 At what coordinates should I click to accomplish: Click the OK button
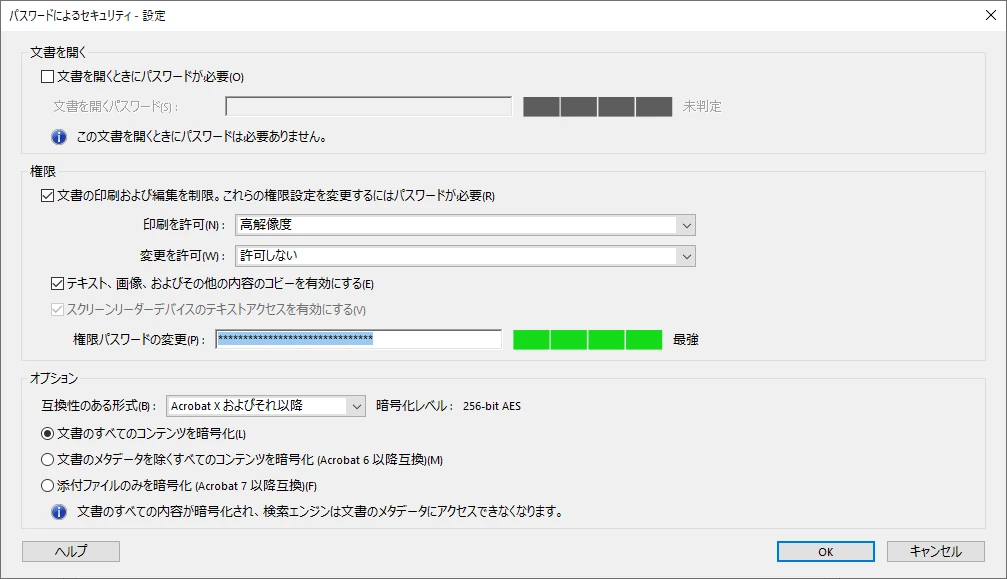point(826,551)
